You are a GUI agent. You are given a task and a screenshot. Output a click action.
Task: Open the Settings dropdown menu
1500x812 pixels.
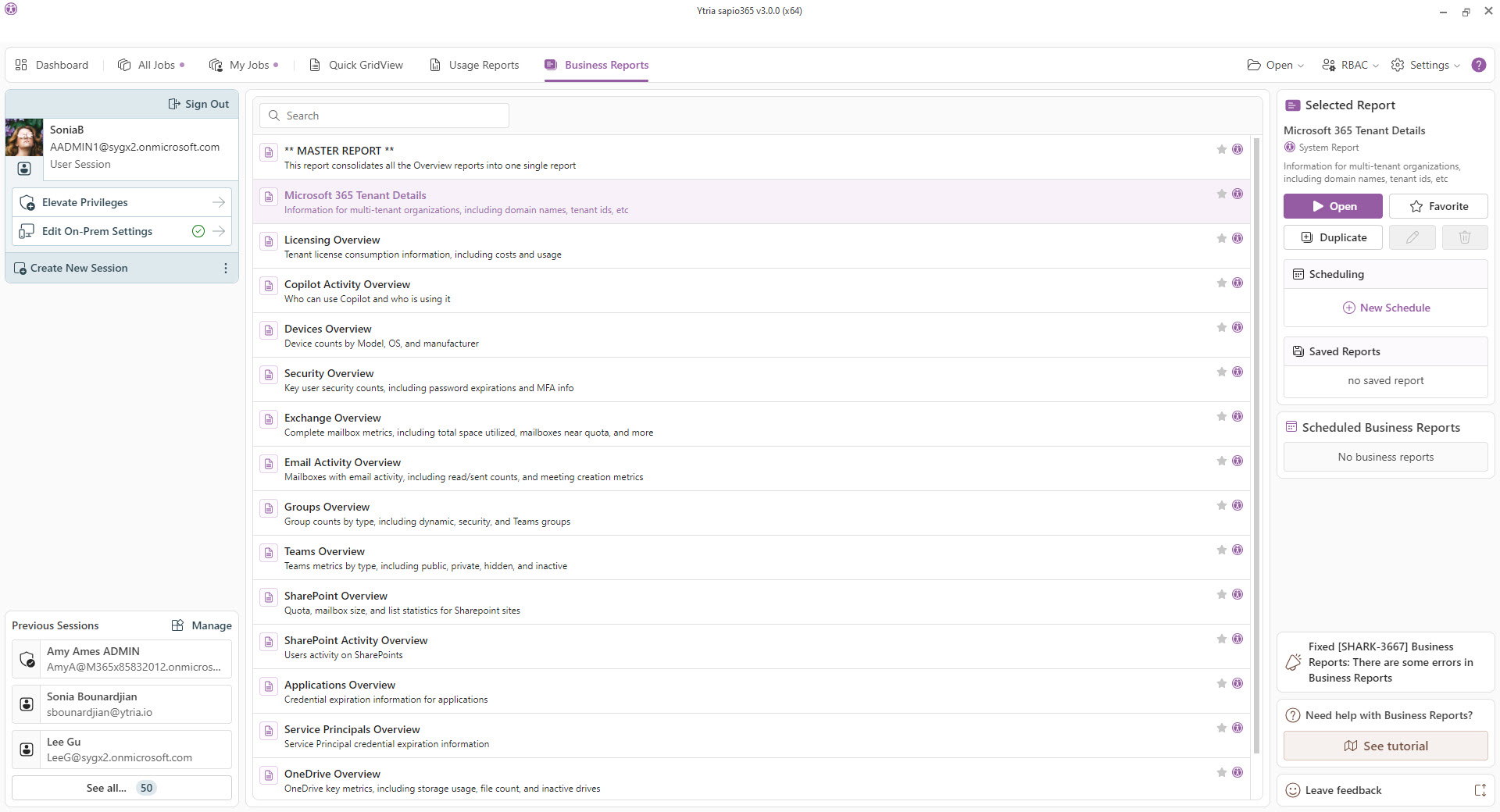(x=1426, y=65)
